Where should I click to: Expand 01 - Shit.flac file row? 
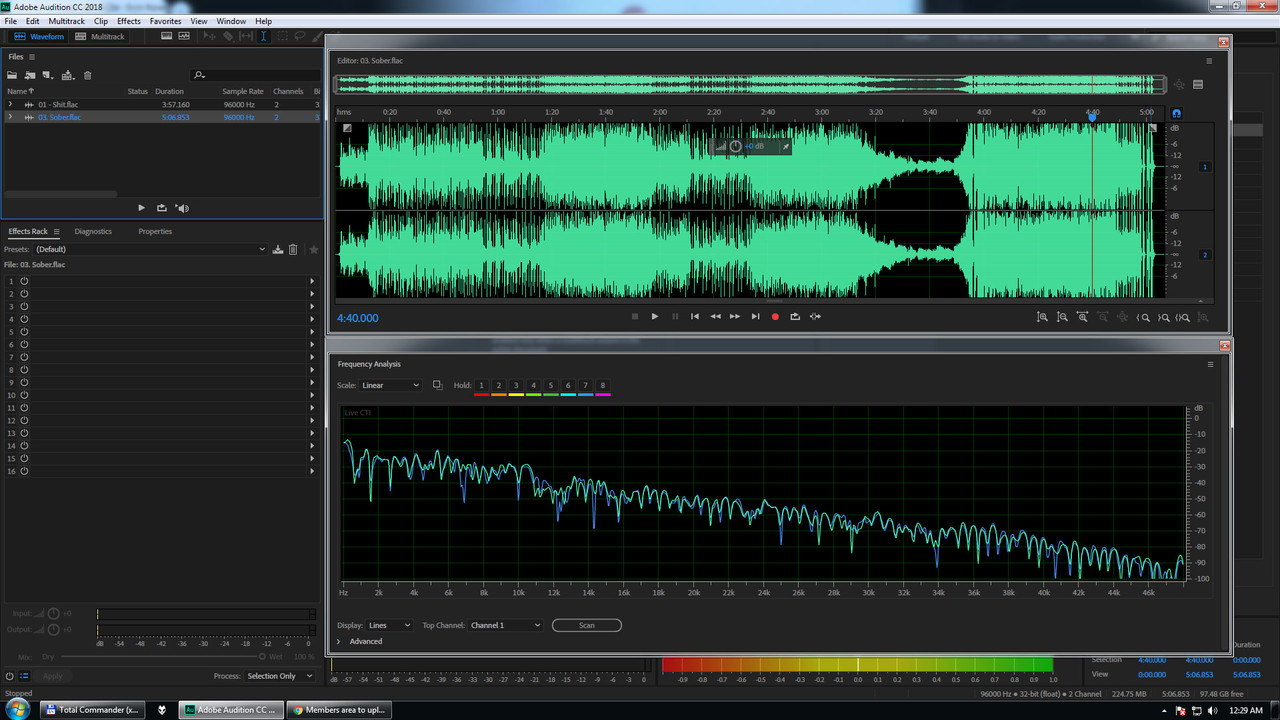point(10,104)
